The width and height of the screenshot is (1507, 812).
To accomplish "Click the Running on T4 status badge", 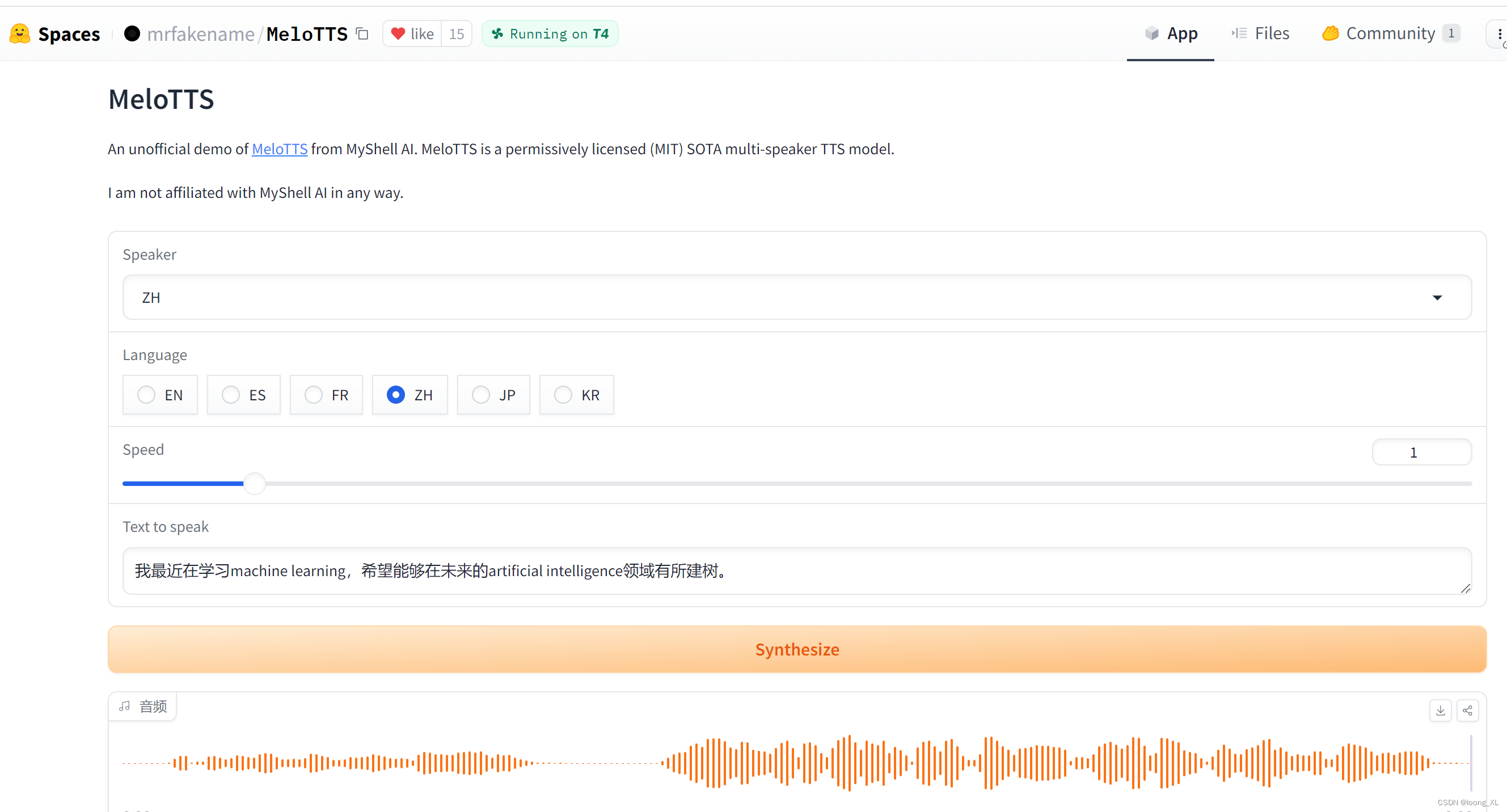I will tap(550, 33).
